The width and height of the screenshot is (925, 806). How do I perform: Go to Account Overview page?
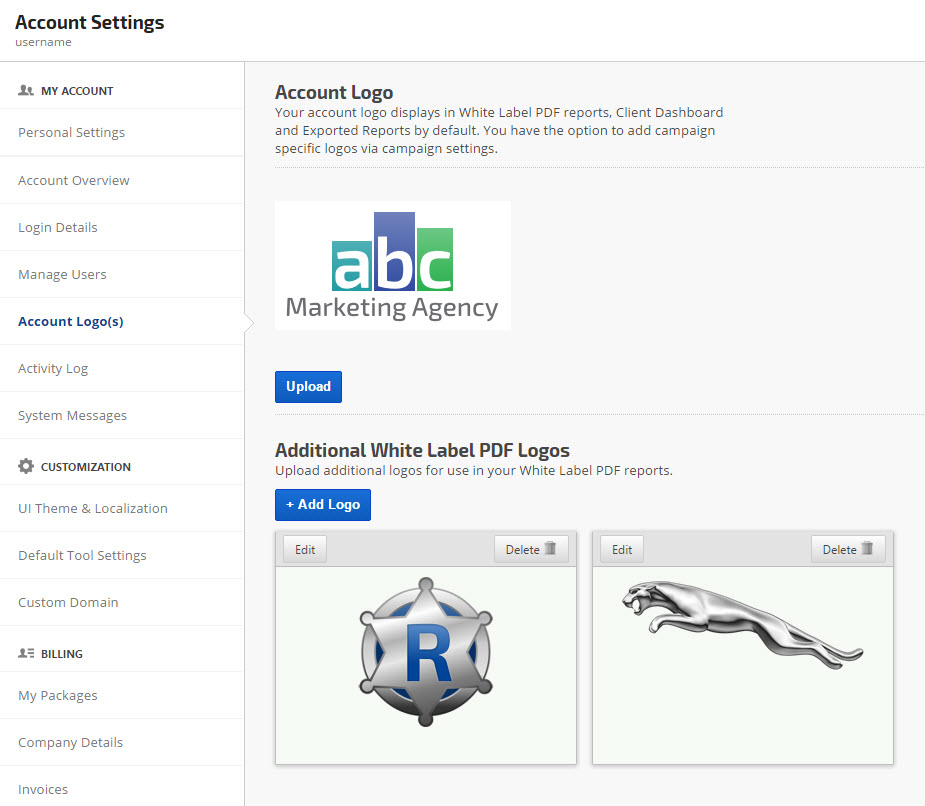(x=74, y=181)
